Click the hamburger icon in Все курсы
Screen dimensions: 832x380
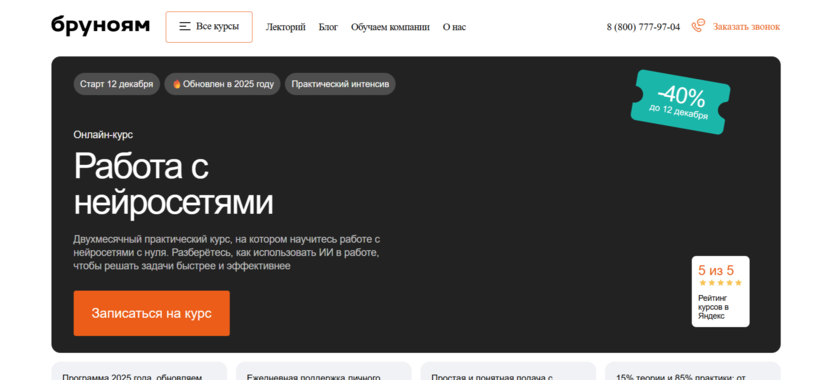point(185,26)
